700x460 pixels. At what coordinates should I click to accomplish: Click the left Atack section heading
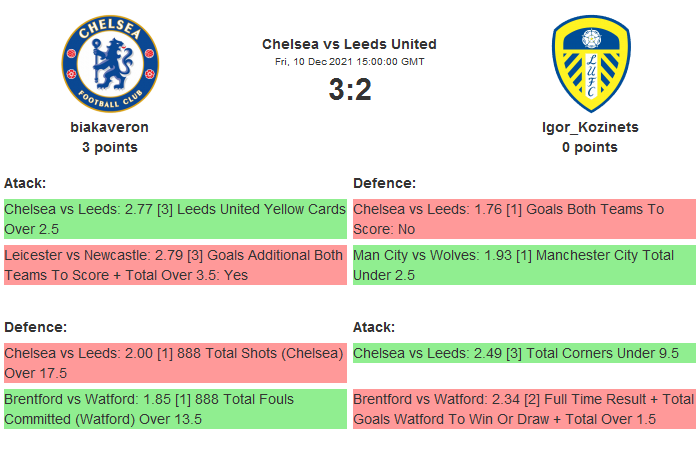tap(25, 183)
